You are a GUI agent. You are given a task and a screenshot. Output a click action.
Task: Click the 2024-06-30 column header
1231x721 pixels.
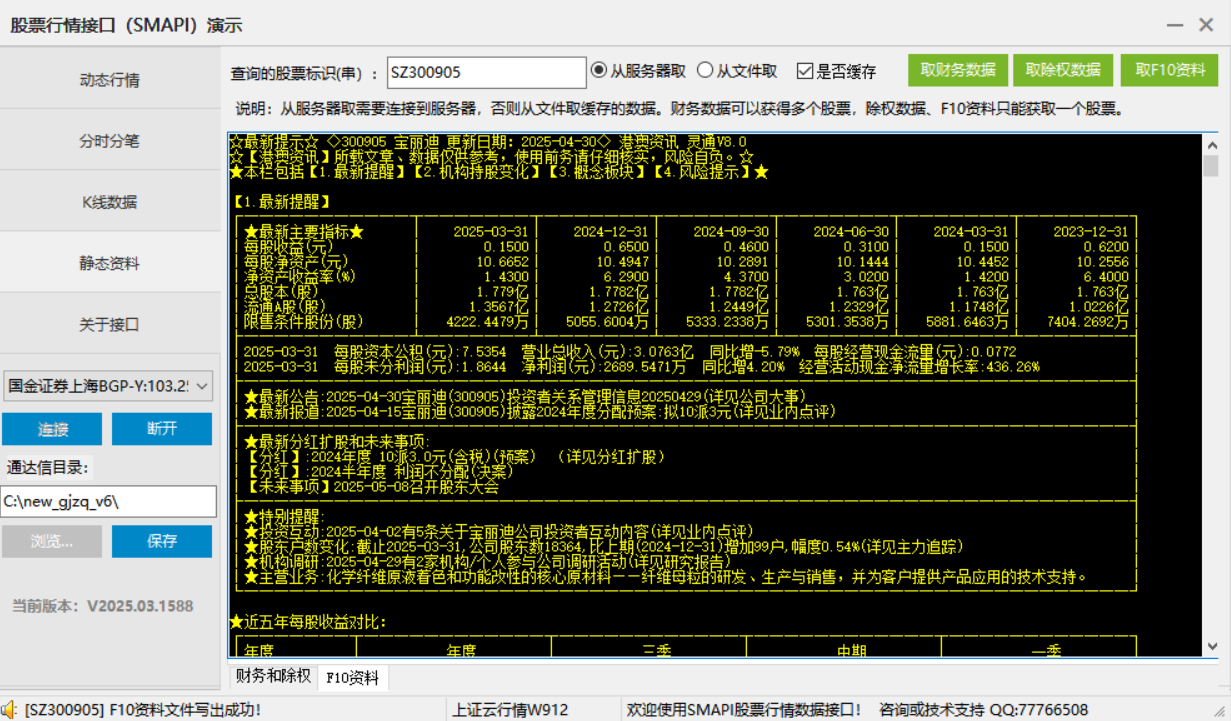(851, 231)
